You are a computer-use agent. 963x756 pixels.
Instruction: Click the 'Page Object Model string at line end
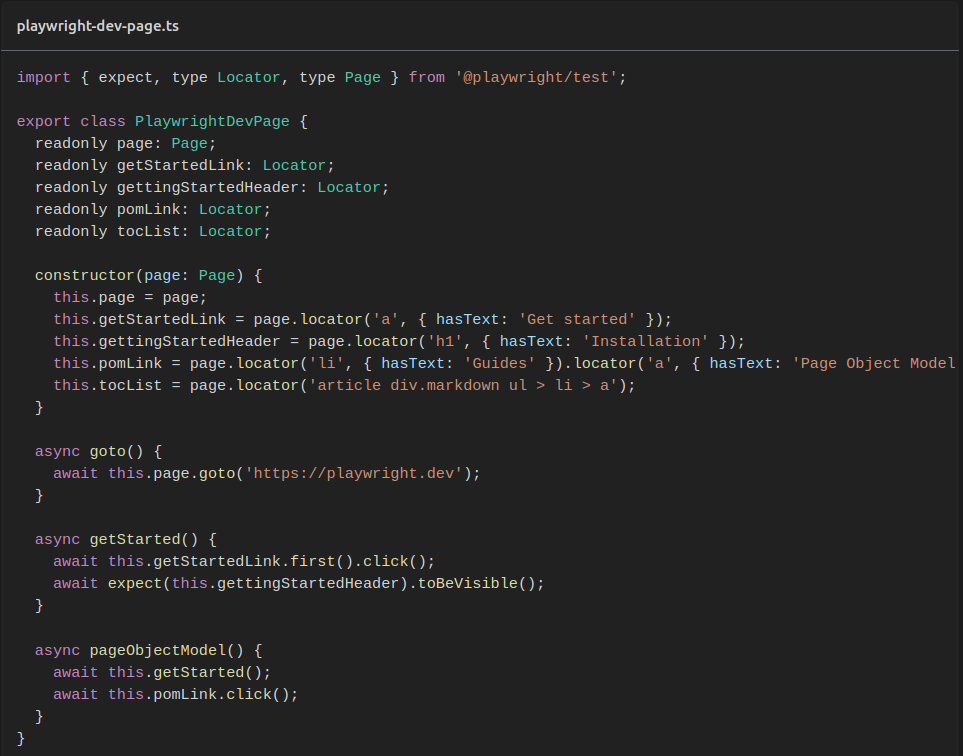(x=874, y=364)
